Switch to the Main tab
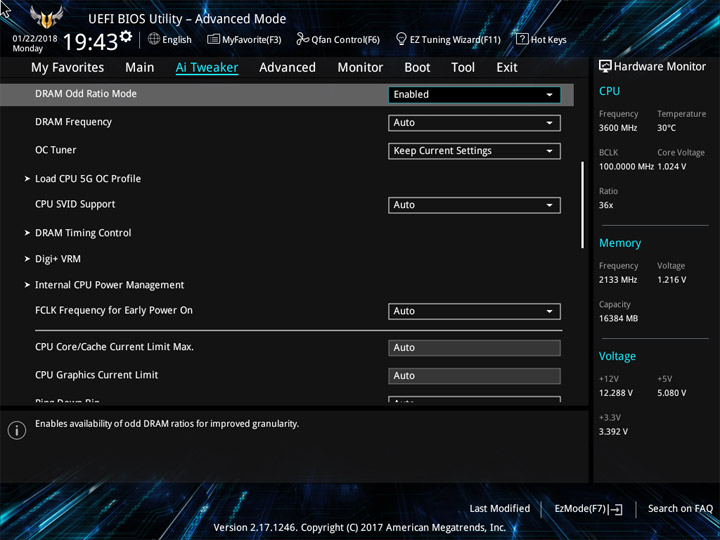The image size is (720, 540). (140, 68)
